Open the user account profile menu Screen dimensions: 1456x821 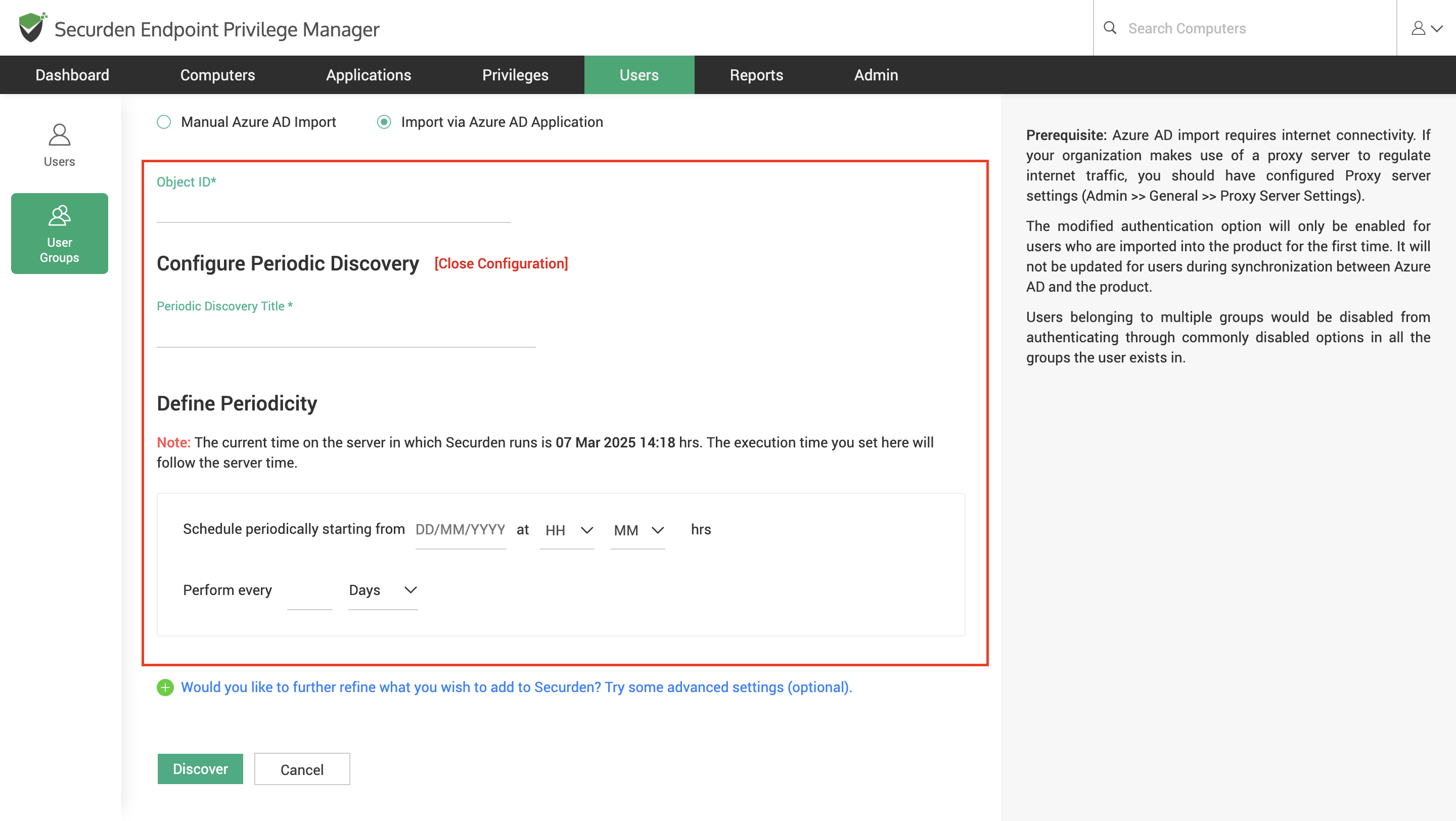pyautogui.click(x=1427, y=28)
